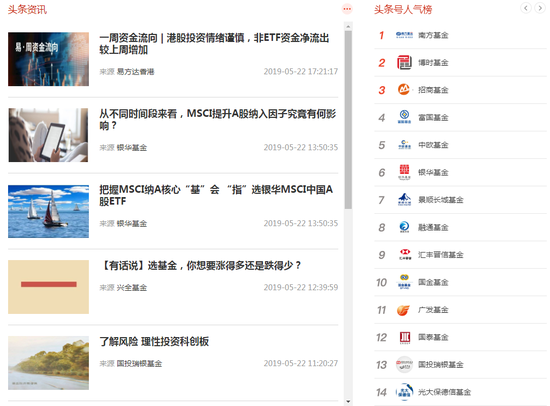Click source name 易方达香港
Screen dimensions: 550x406
pyautogui.click(x=135, y=72)
